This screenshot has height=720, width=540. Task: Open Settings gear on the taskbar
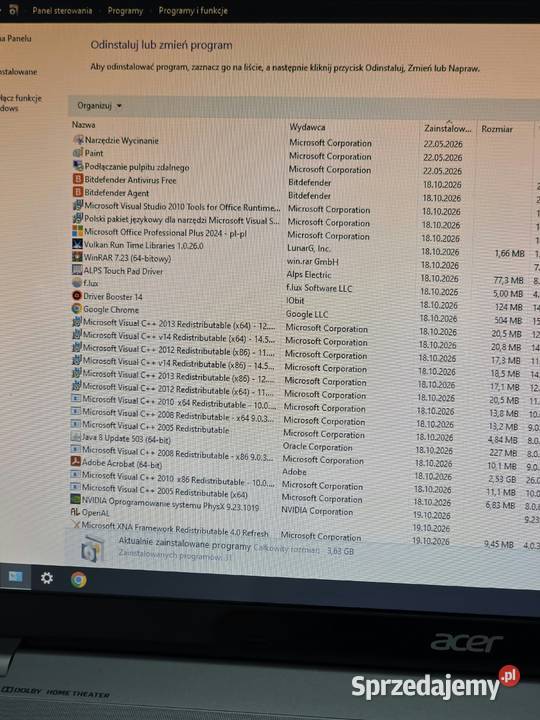pyautogui.click(x=47, y=578)
